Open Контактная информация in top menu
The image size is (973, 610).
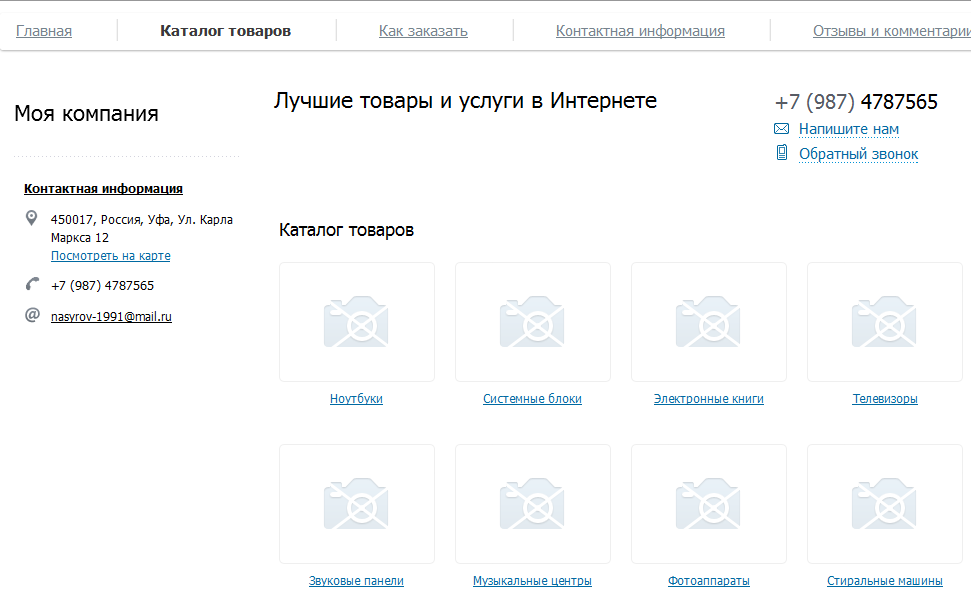pos(640,30)
